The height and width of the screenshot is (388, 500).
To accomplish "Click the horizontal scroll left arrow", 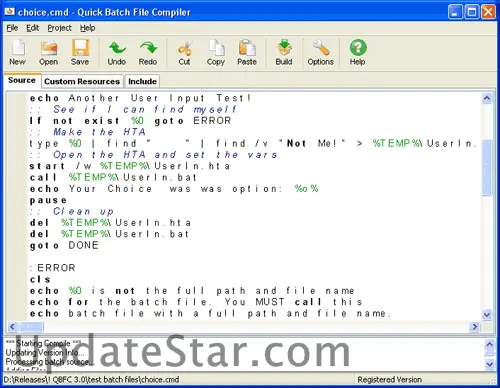I will click(12, 327).
